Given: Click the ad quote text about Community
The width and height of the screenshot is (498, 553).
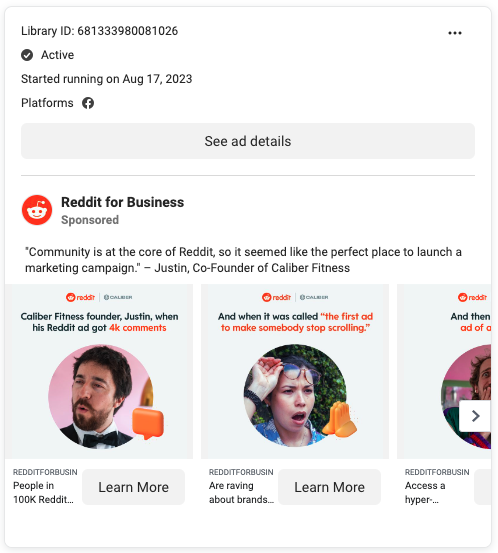Looking at the screenshot, I should (243, 260).
